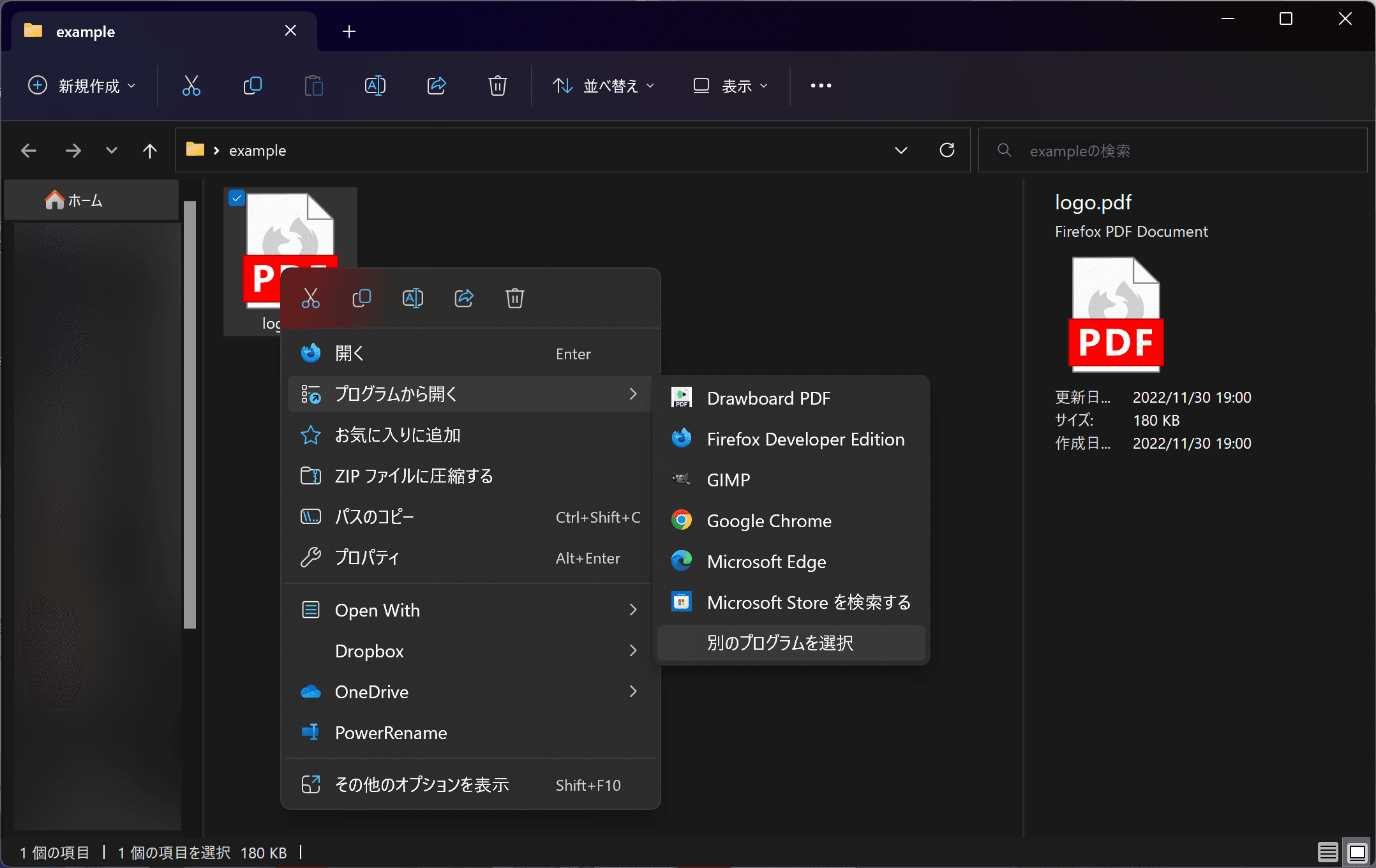Click the trash icon in the context menu

[515, 298]
